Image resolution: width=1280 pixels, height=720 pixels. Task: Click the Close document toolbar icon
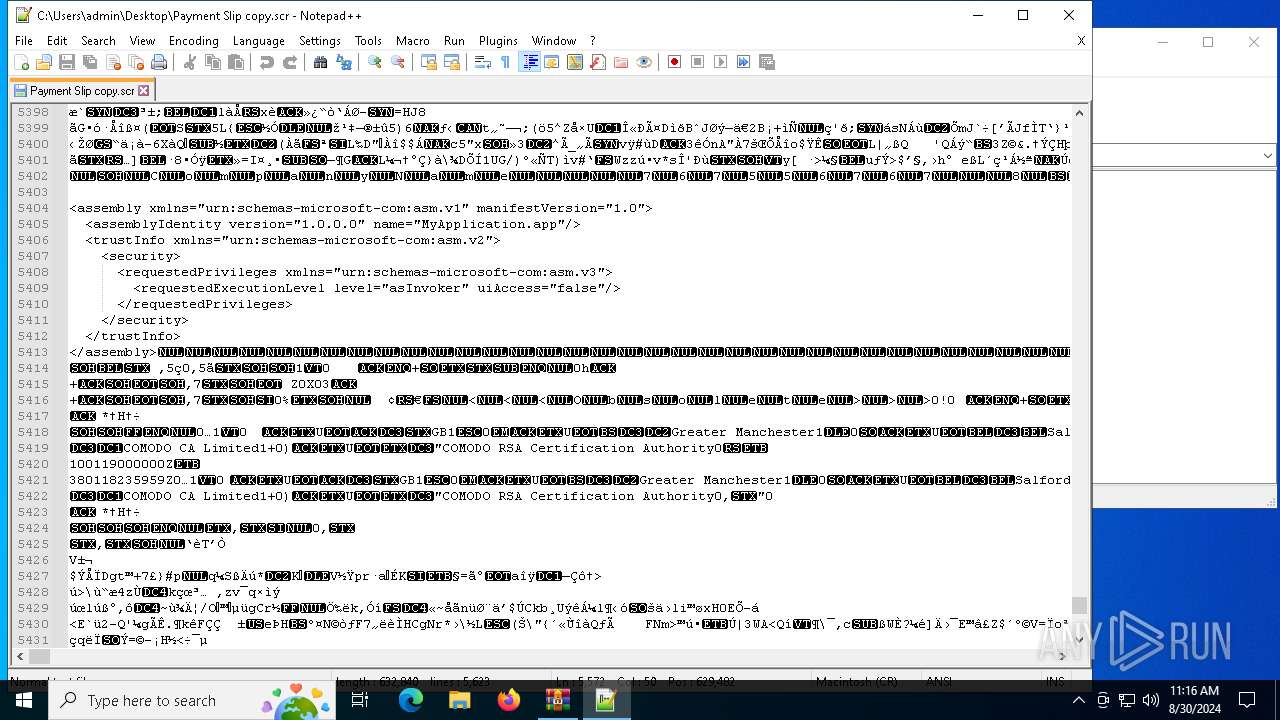113,62
